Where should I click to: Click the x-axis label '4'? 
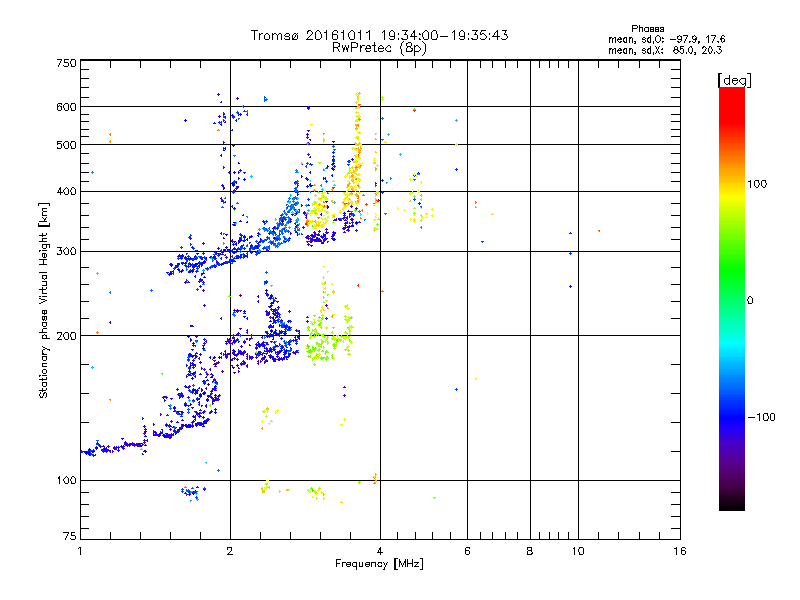[x=380, y=551]
